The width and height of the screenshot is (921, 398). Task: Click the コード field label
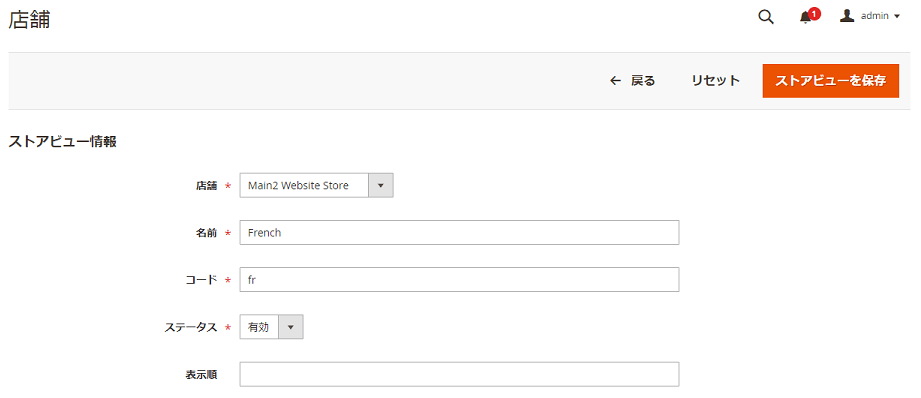[201, 280]
